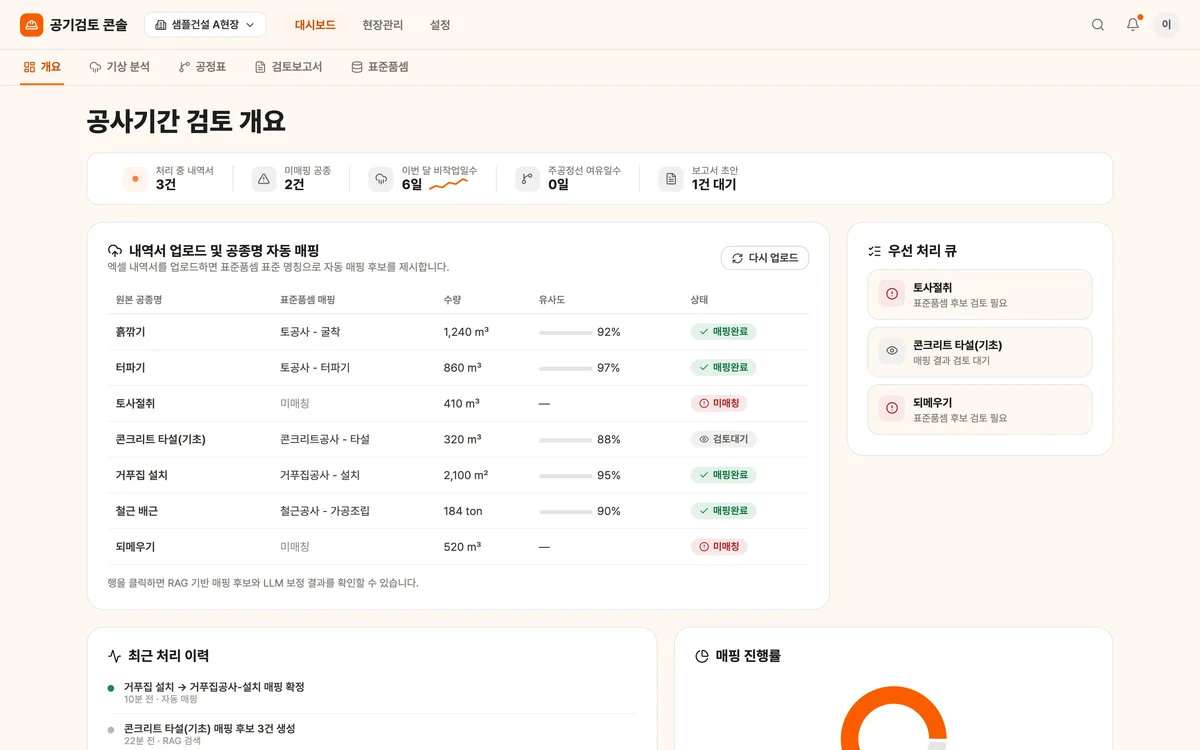The width and height of the screenshot is (1200, 750).
Task: Click the 미매핑 badge in 토사절취 row
Action: pos(719,403)
